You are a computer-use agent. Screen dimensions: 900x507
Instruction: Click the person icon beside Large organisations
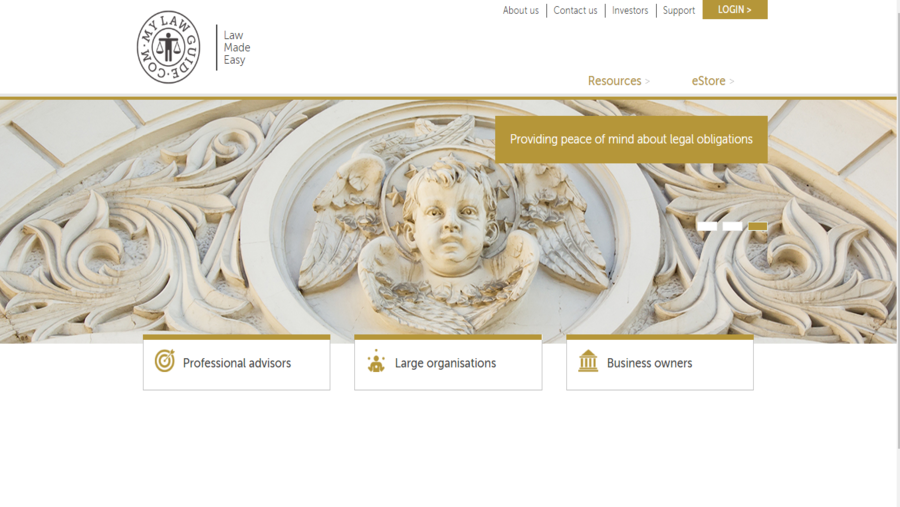376,361
